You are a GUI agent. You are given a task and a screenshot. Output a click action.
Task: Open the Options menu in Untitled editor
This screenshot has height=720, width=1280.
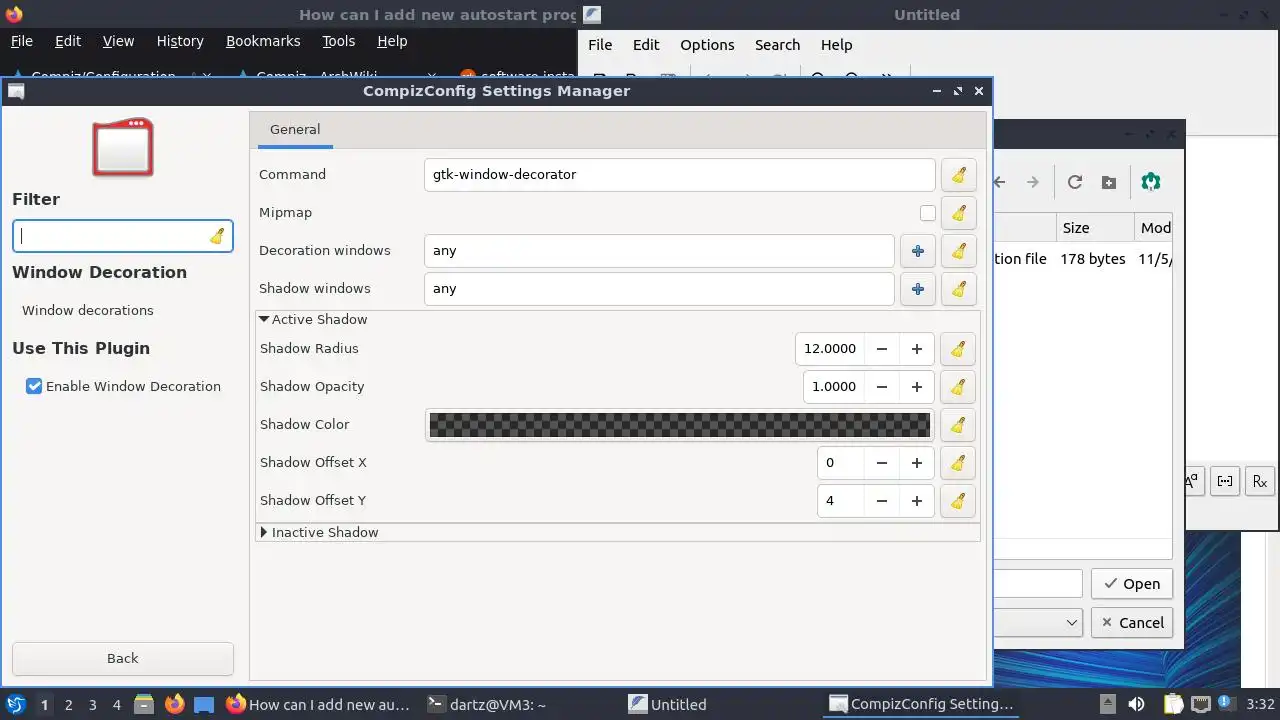point(707,45)
